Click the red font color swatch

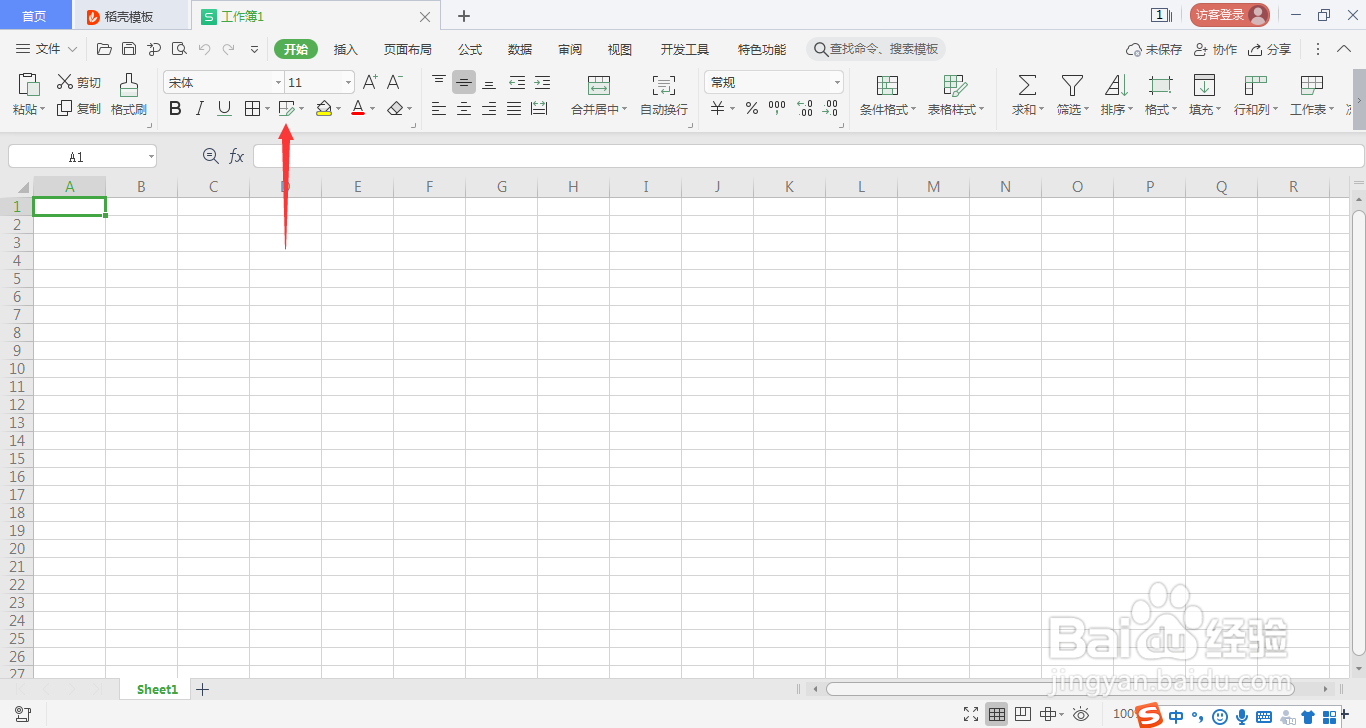point(358,109)
